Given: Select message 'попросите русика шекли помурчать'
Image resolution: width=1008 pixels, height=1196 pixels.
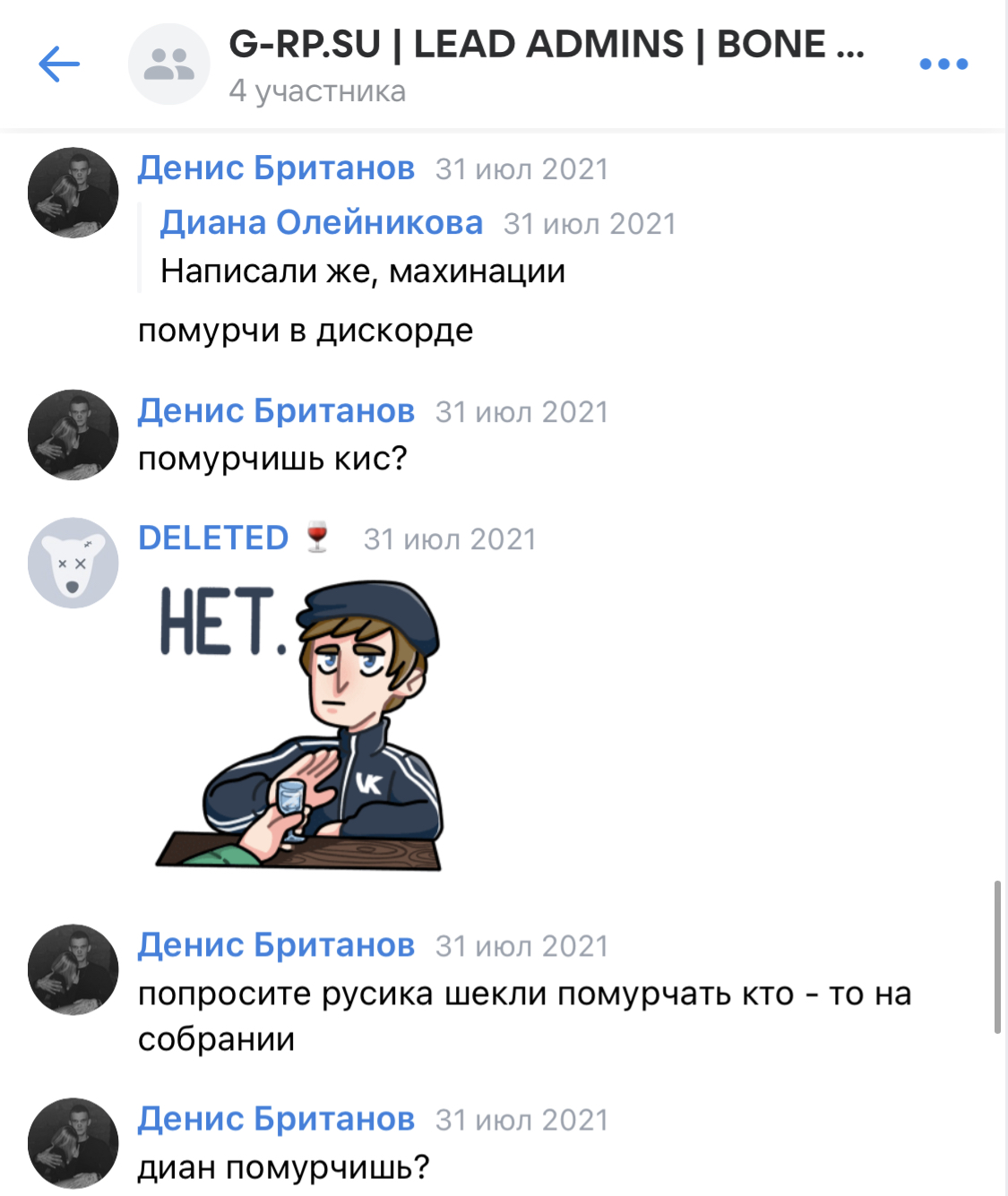Looking at the screenshot, I should click(524, 1016).
